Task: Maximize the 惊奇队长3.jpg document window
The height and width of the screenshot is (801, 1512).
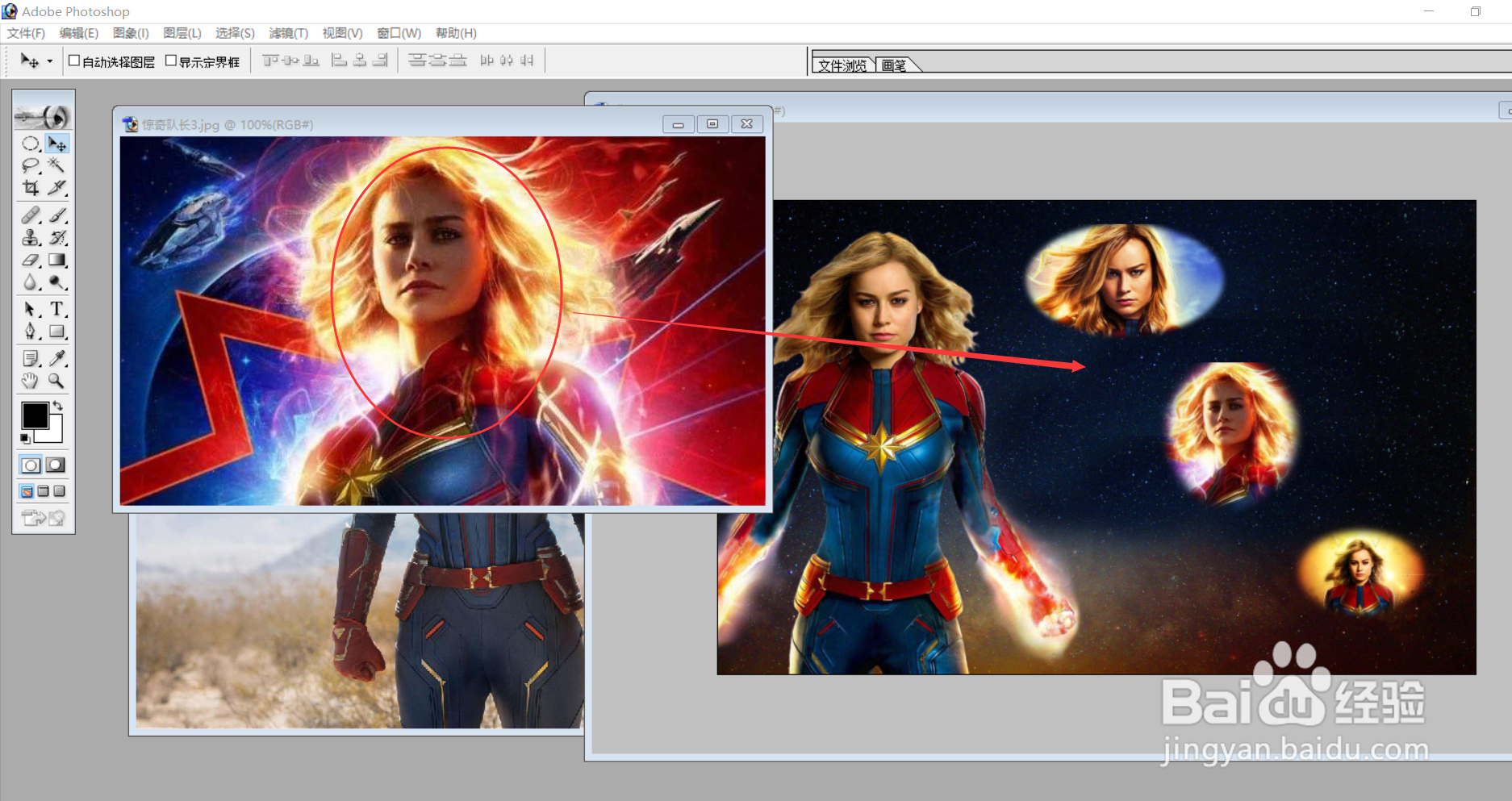Action: pyautogui.click(x=712, y=123)
